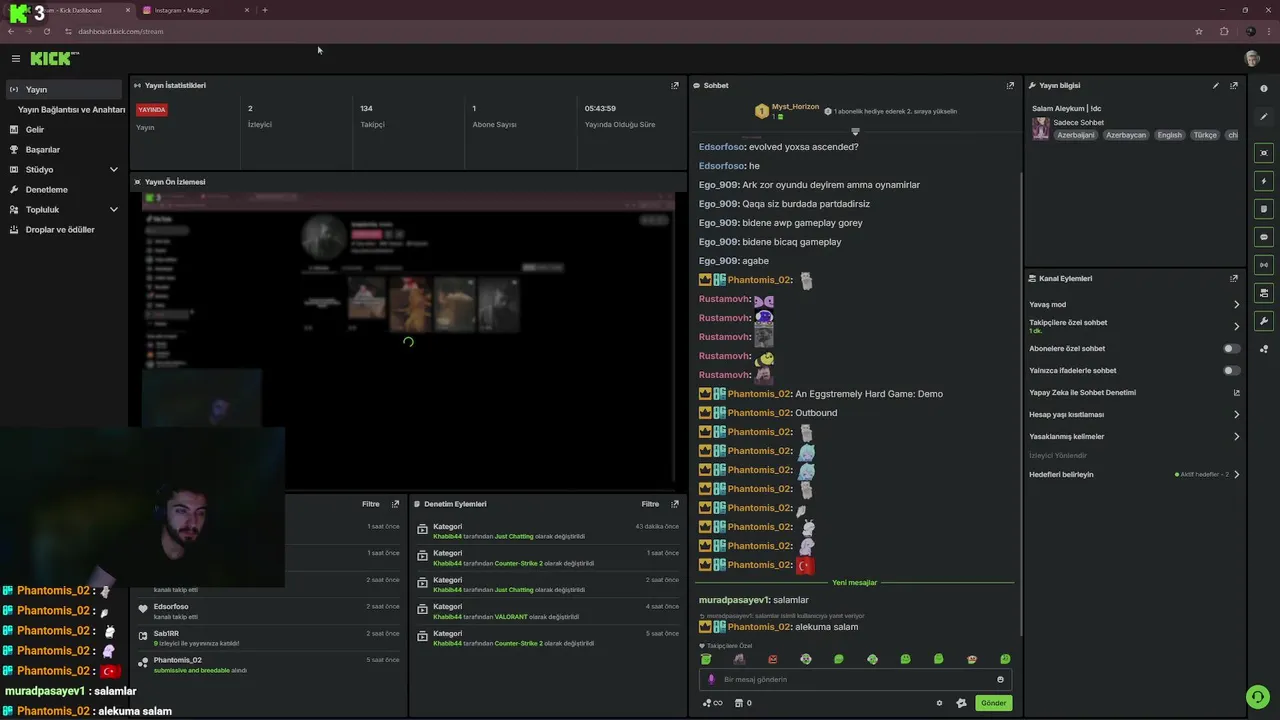Open Hedefleri belirleyin goals
1280x720 pixels.
coord(1135,474)
